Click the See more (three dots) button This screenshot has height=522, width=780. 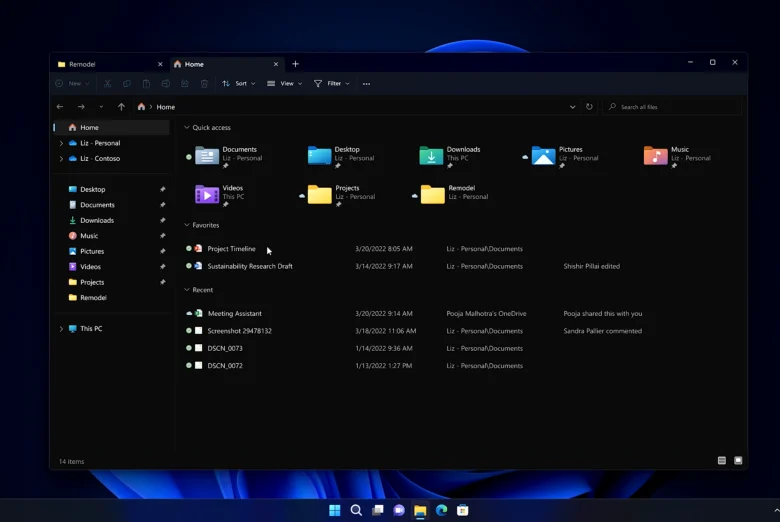point(366,84)
